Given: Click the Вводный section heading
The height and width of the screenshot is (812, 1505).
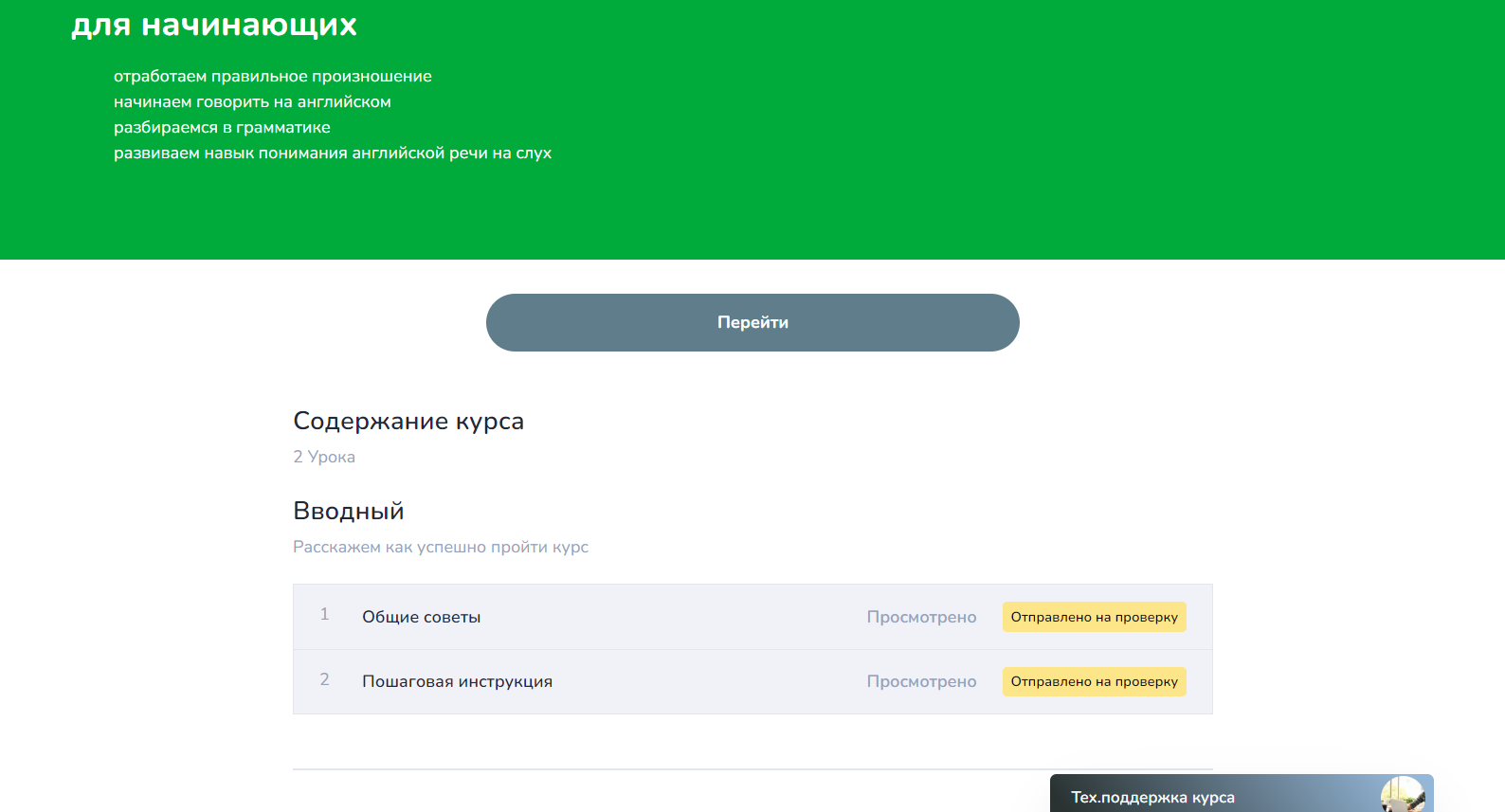Looking at the screenshot, I should coord(349,511).
